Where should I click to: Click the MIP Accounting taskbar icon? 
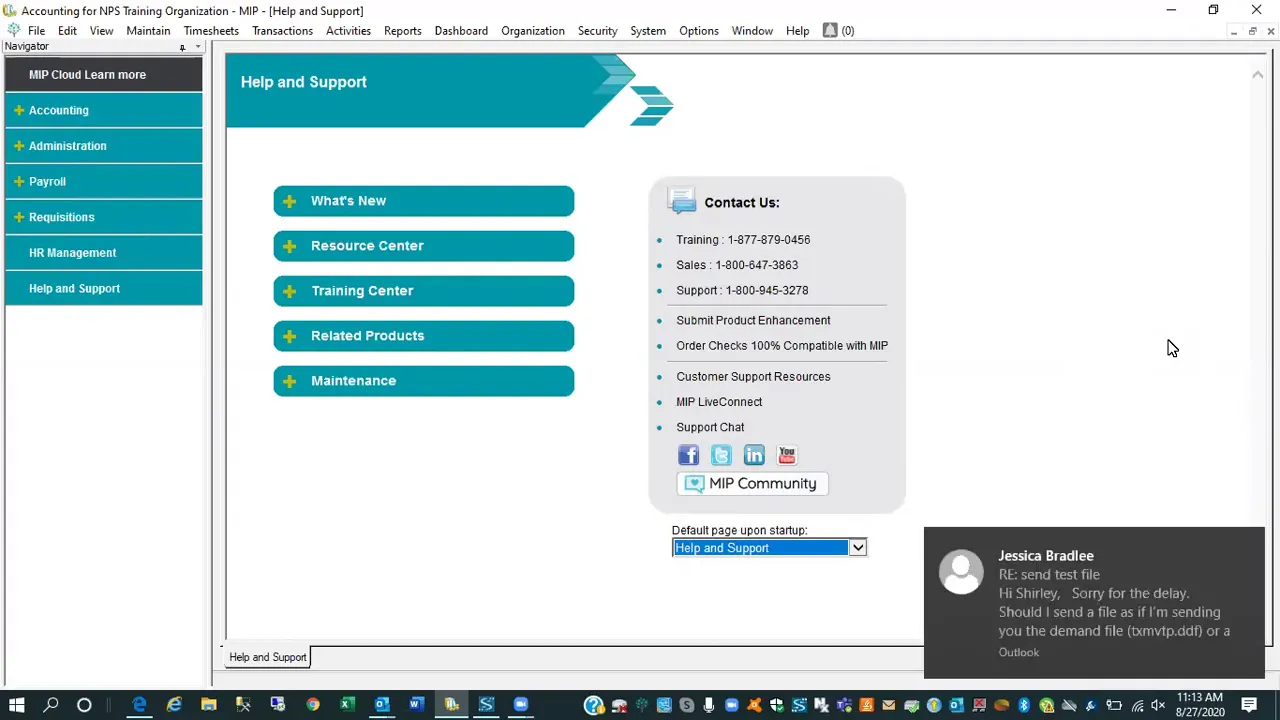451,705
